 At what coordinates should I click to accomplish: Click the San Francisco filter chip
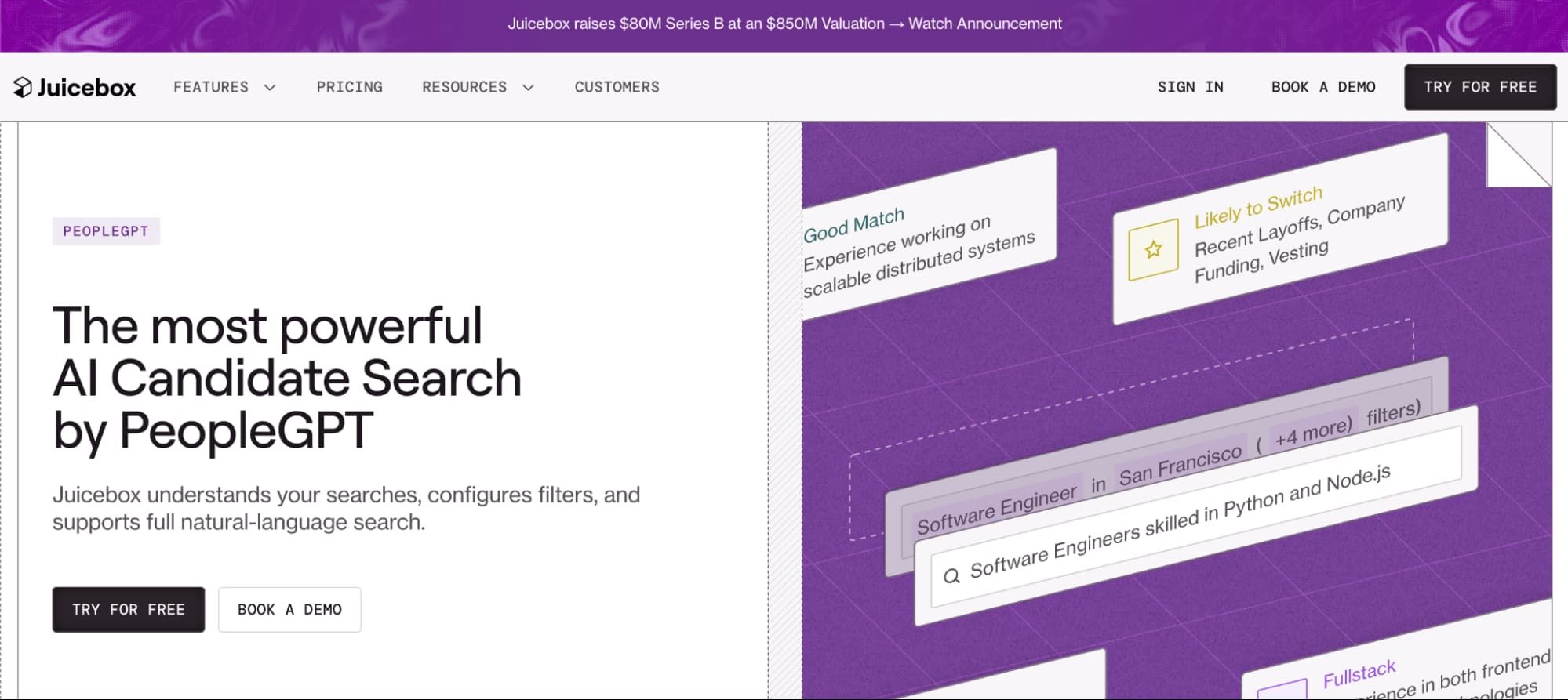click(1181, 465)
